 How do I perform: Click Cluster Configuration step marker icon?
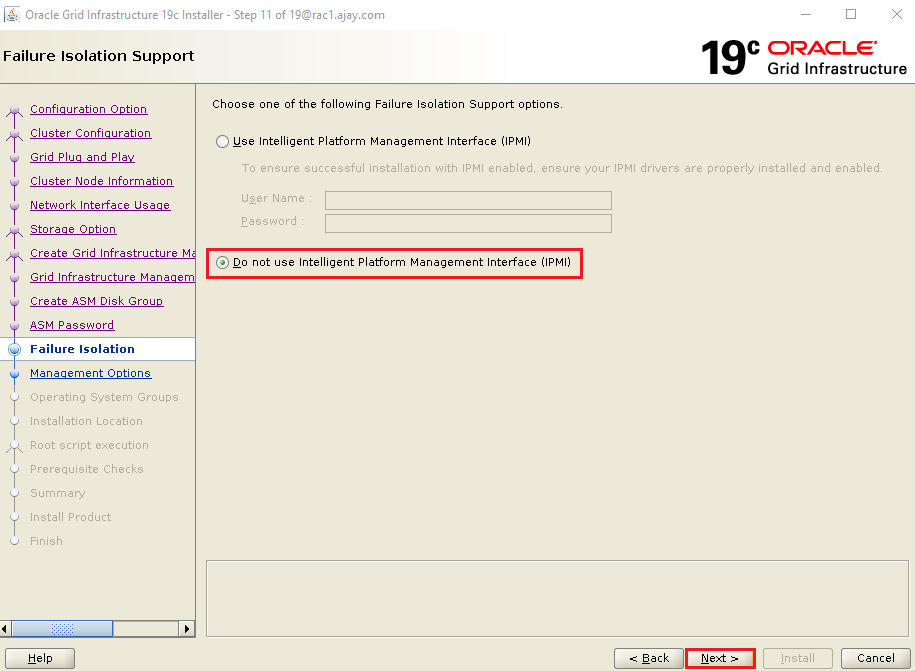coord(15,134)
